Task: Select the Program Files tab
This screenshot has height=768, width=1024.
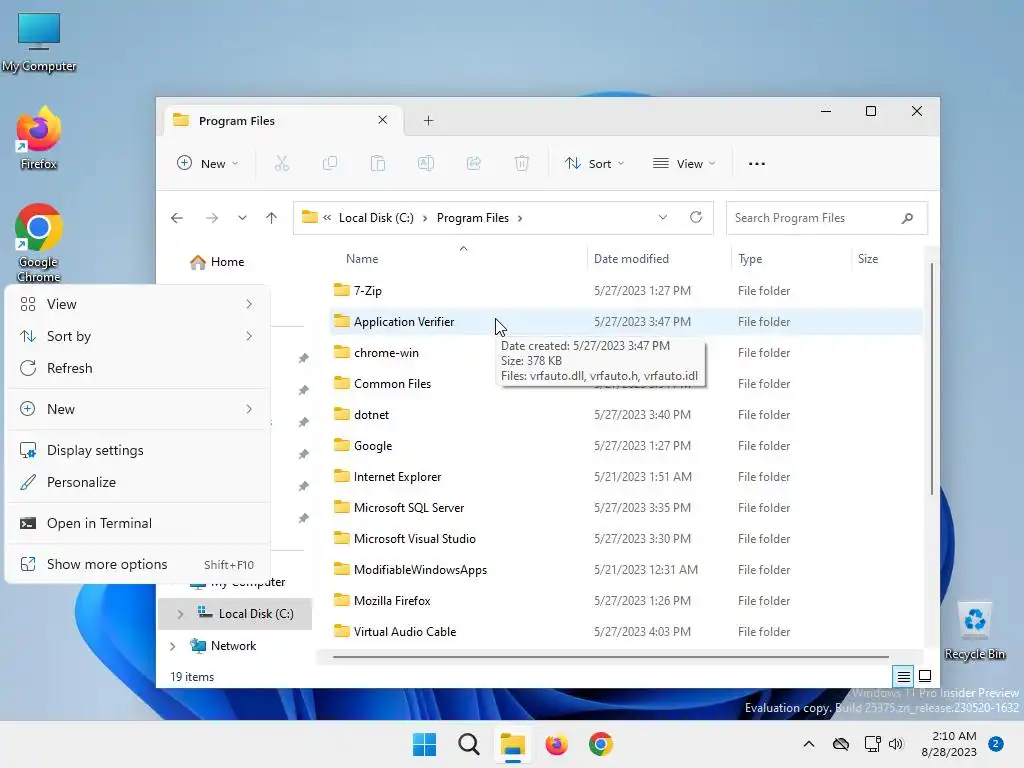Action: (x=281, y=121)
